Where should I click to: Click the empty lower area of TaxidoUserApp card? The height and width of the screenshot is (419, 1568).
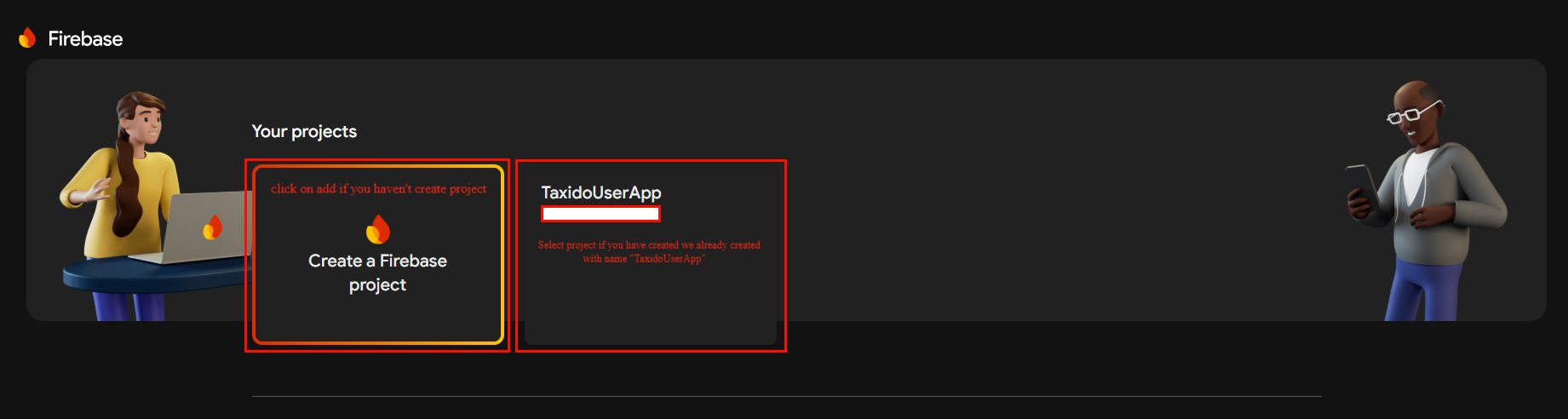[650, 307]
